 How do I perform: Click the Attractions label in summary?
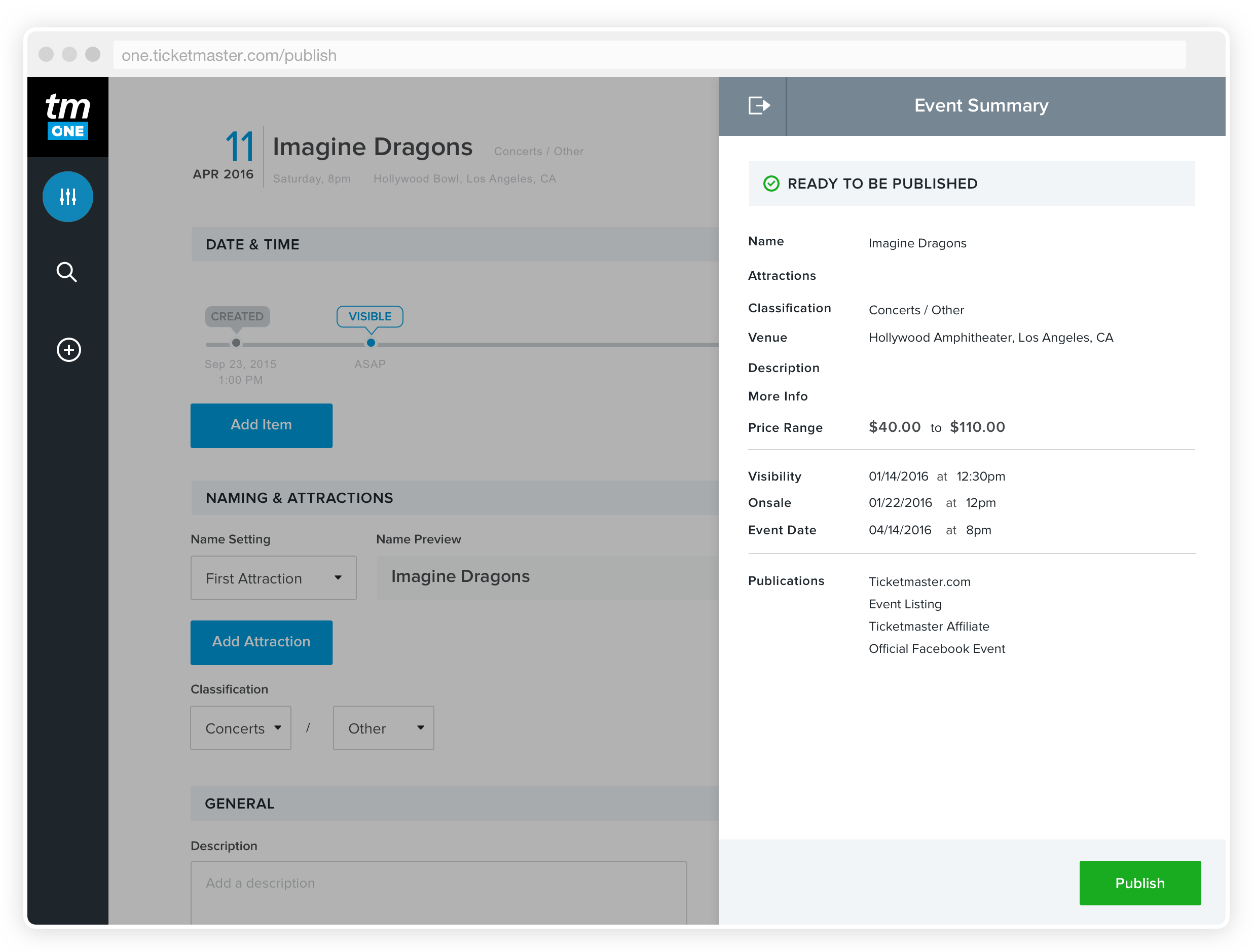(x=782, y=276)
